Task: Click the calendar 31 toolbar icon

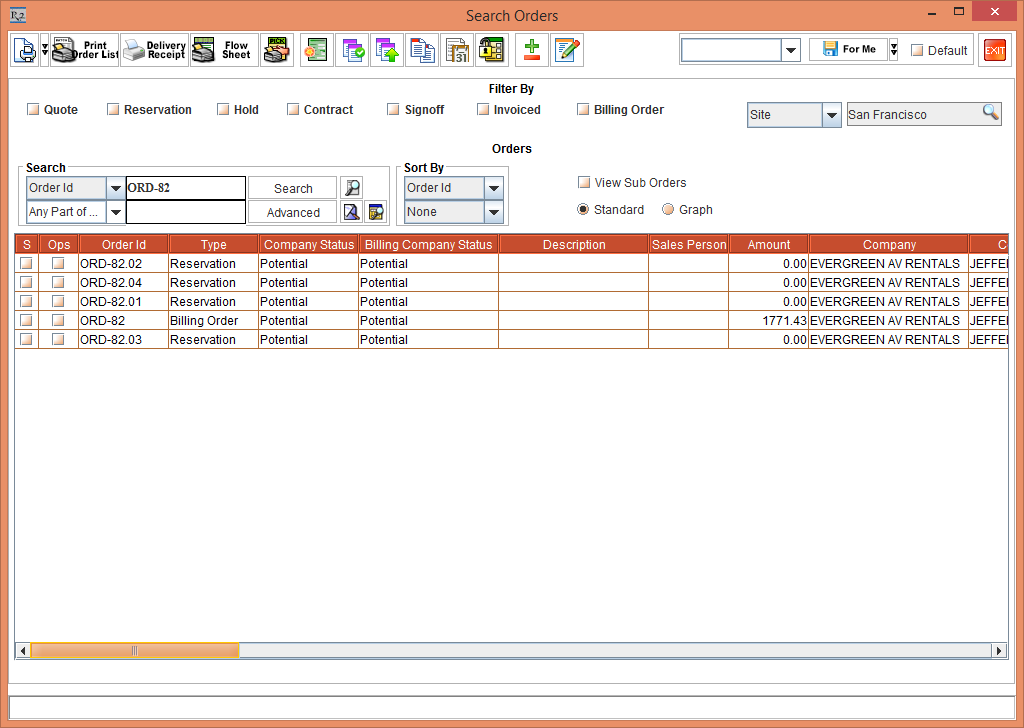Action: pos(457,50)
